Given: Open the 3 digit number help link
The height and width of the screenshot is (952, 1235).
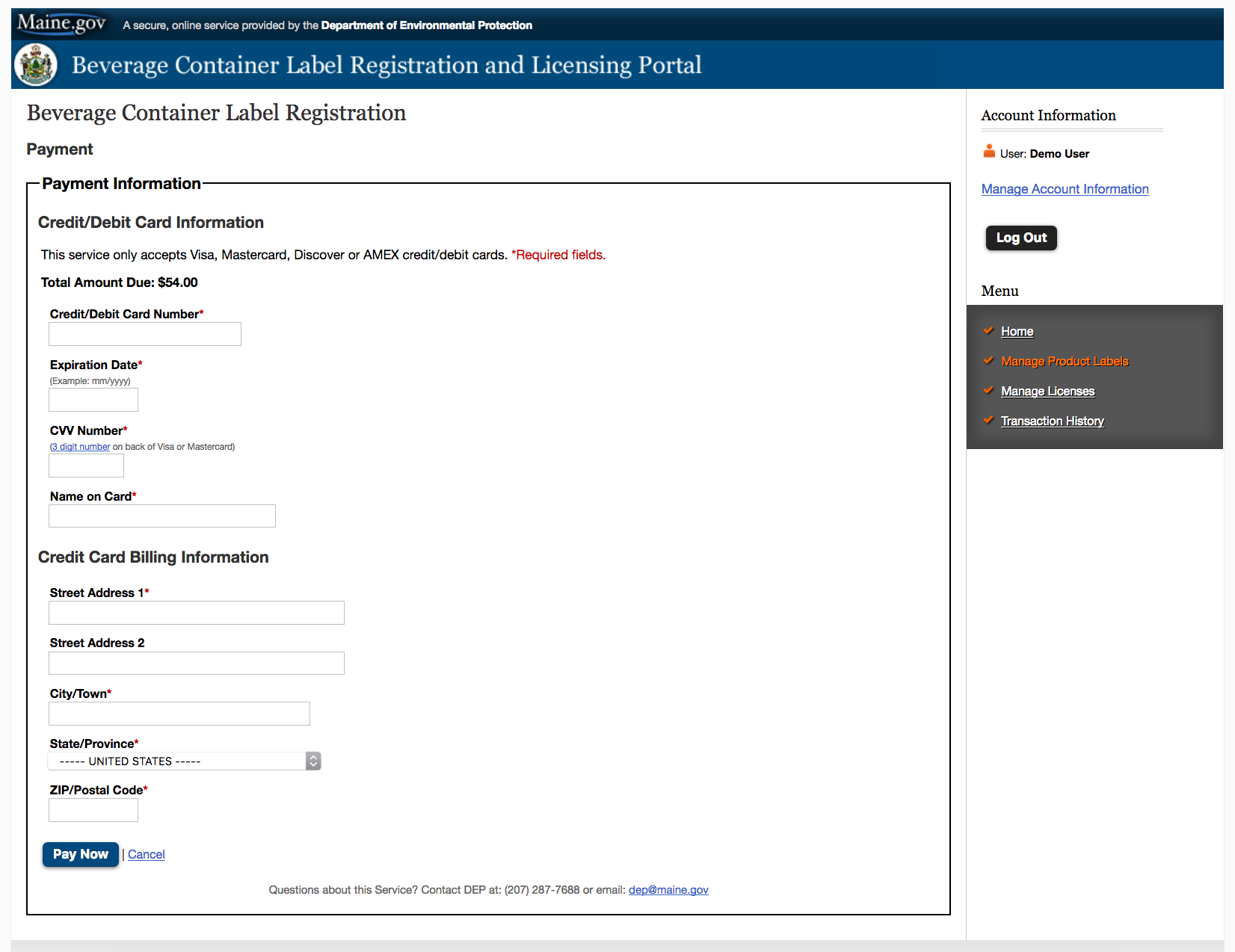Looking at the screenshot, I should pyautogui.click(x=81, y=447).
